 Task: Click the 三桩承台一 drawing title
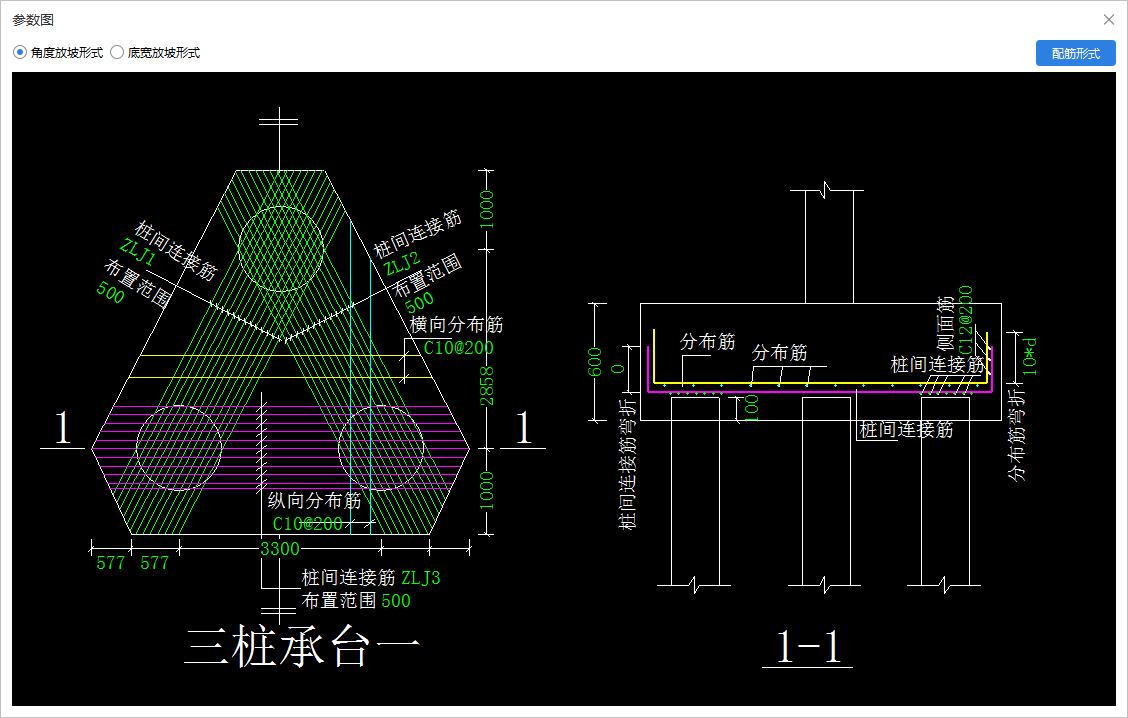303,647
